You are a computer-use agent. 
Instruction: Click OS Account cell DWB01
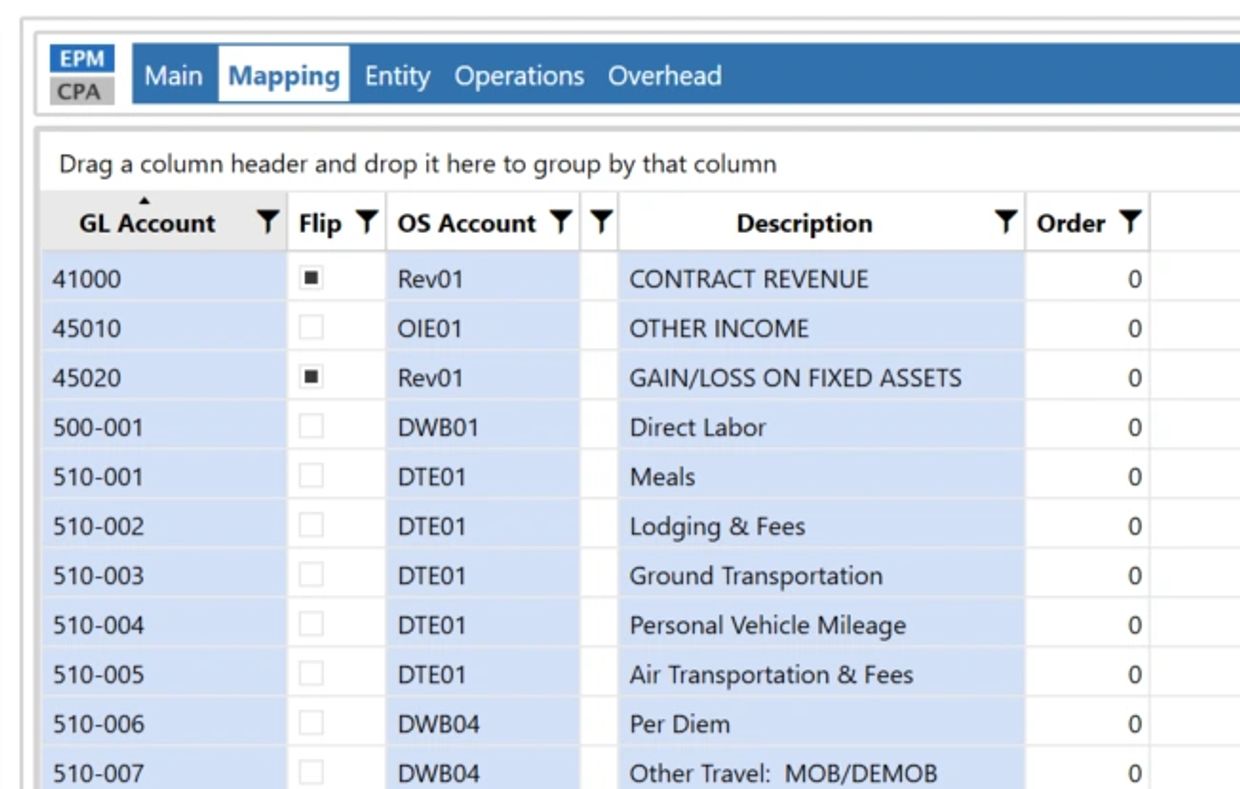coord(438,427)
